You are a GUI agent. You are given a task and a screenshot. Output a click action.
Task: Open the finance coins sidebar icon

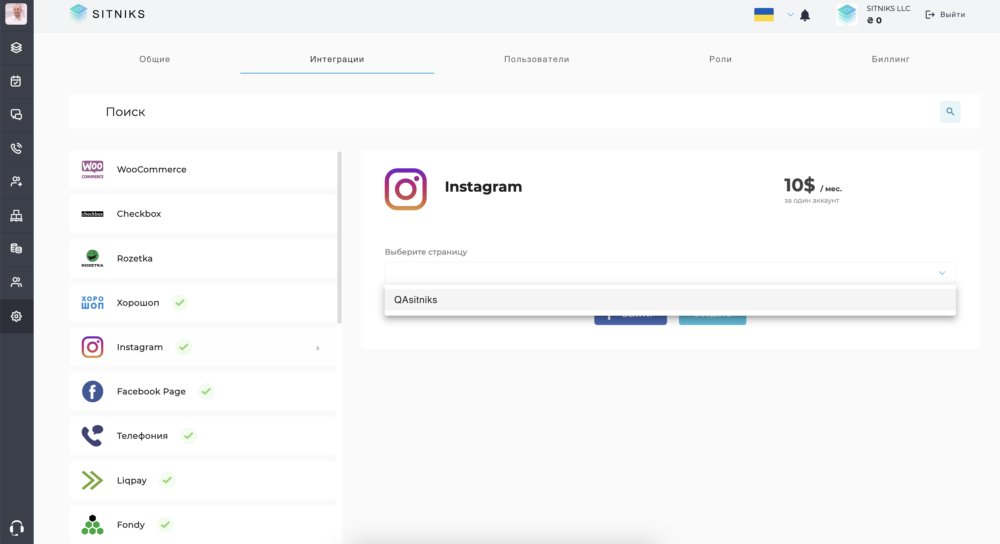[17, 249]
